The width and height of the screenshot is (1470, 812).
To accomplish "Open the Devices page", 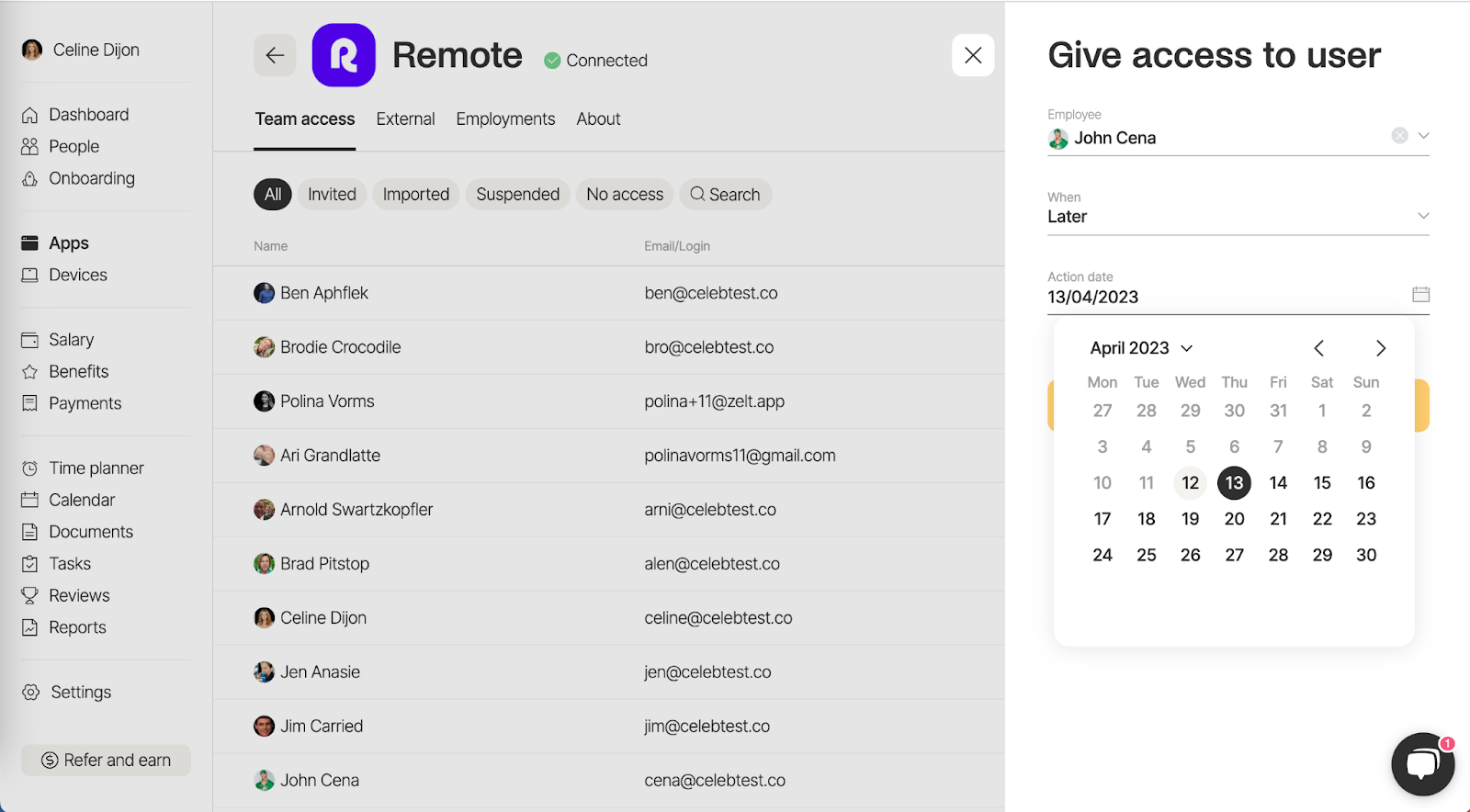I will tap(64, 275).
